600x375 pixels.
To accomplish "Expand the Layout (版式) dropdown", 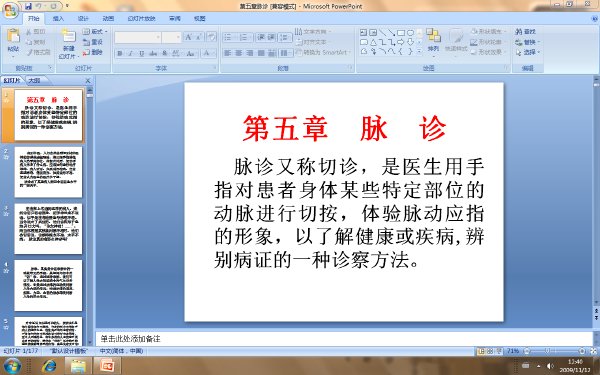I will click(x=95, y=31).
